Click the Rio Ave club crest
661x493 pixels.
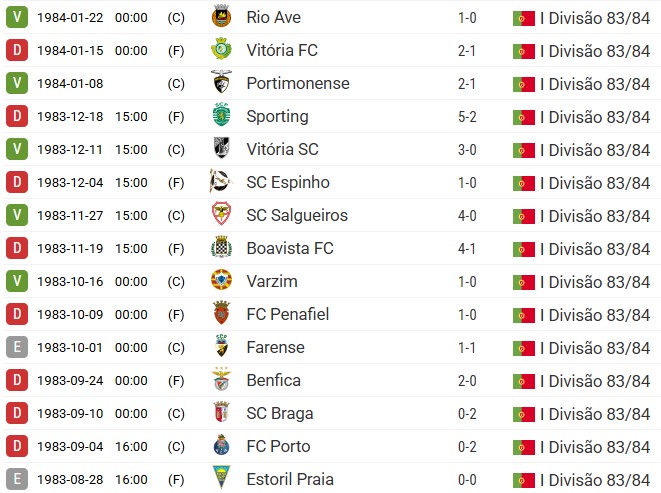221,18
